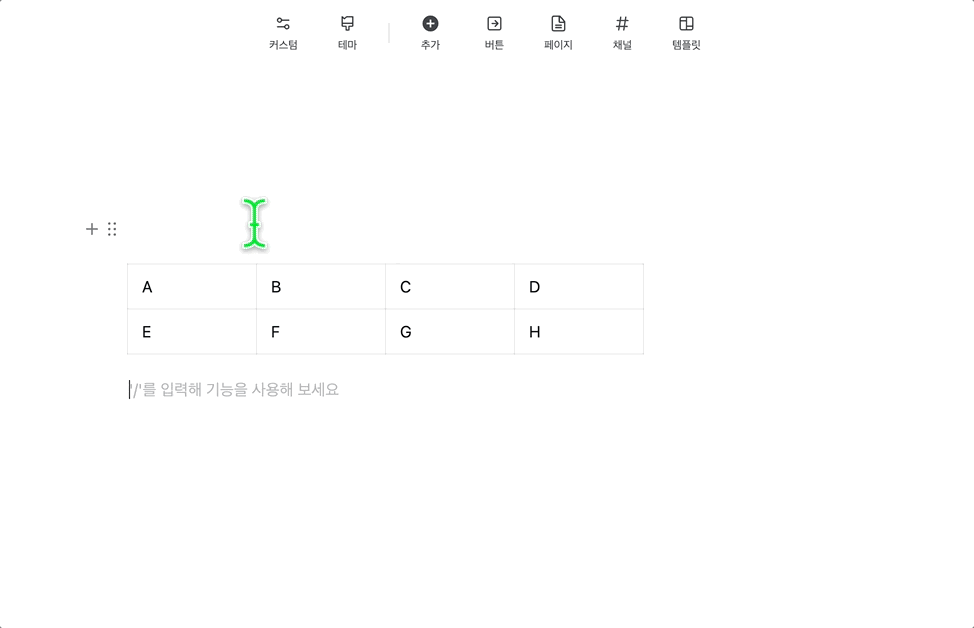974x628 pixels.
Task: Click the 커스텀 label in toolbar
Action: (283, 45)
